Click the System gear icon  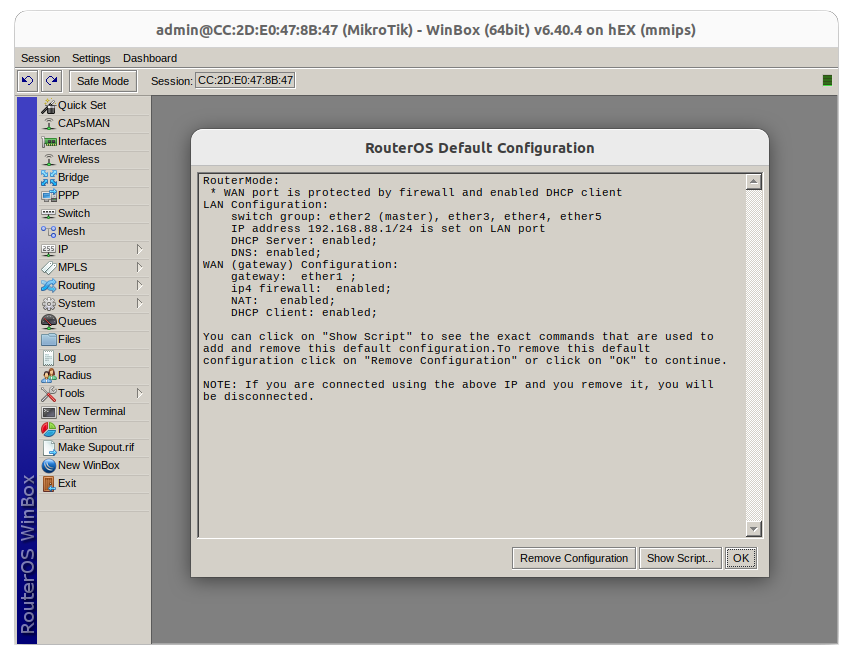click(49, 304)
